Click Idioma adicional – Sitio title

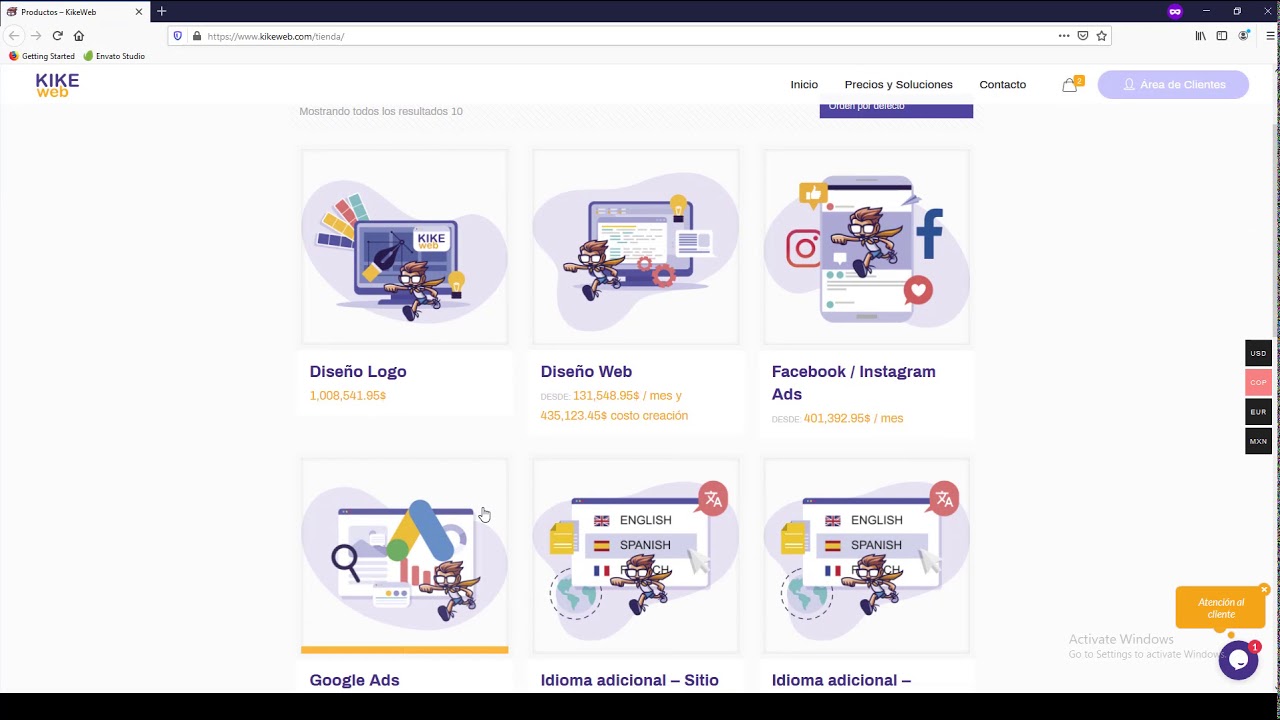coord(629,681)
